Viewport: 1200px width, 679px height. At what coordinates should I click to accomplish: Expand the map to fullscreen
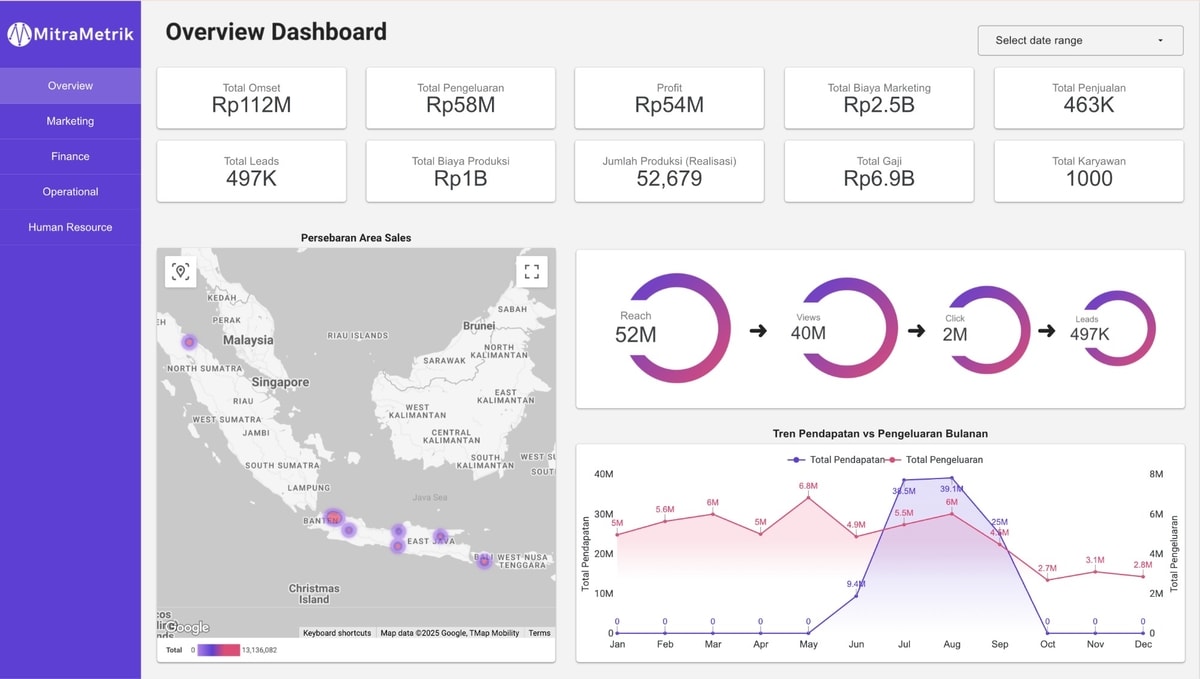click(531, 272)
